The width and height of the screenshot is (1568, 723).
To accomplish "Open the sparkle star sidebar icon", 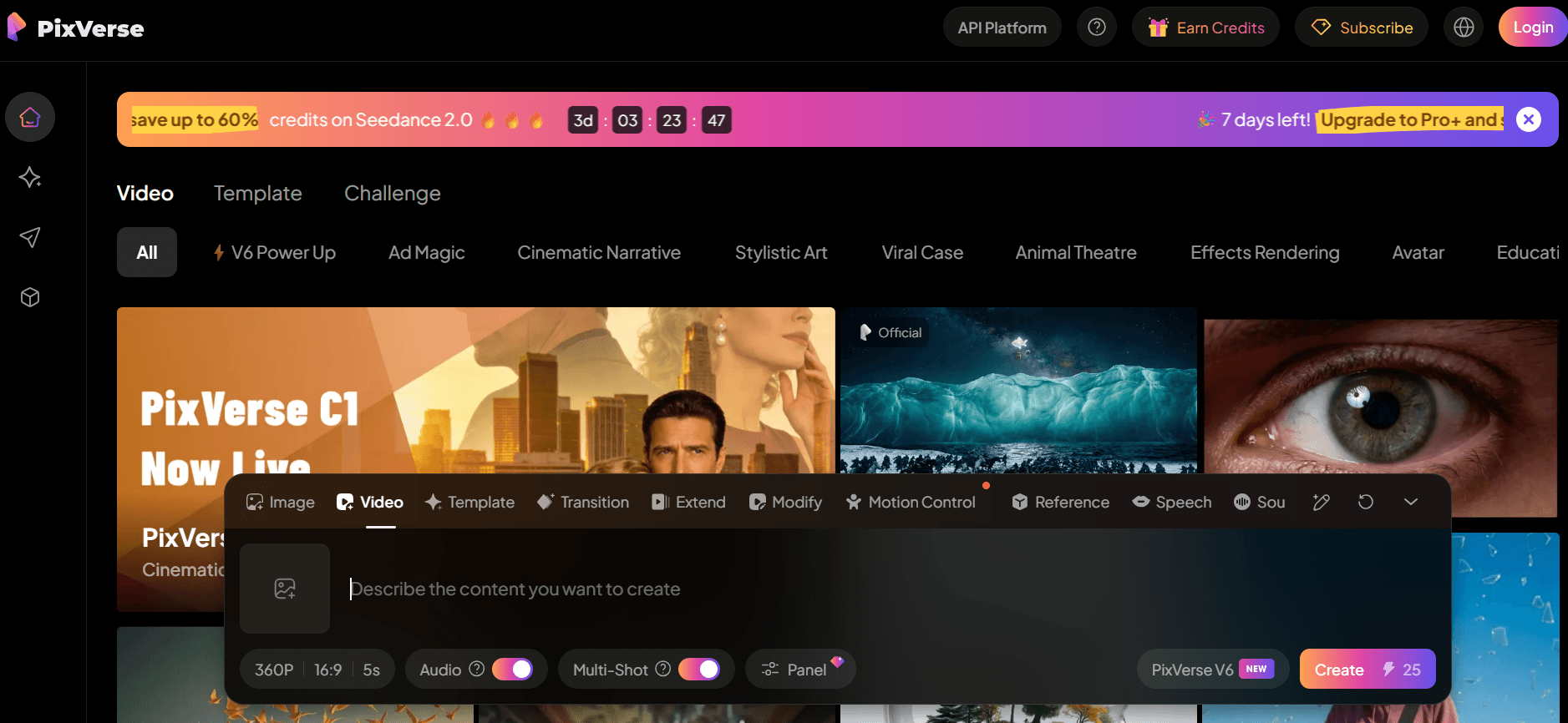I will pos(30,177).
